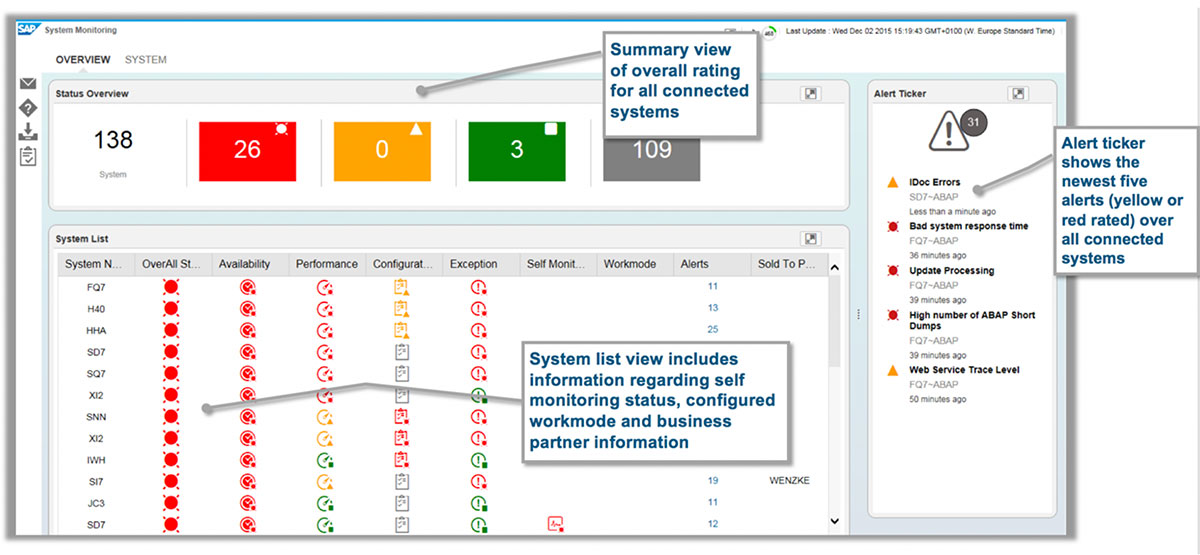Viewport: 1200px width, 555px height.
Task: Select the red tile showing 26 systems
Action: [248, 151]
